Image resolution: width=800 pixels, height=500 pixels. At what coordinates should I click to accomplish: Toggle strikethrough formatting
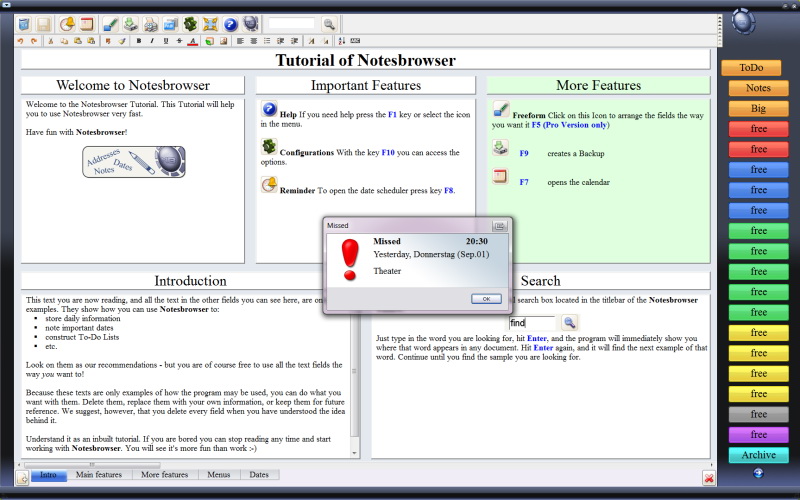tap(179, 41)
